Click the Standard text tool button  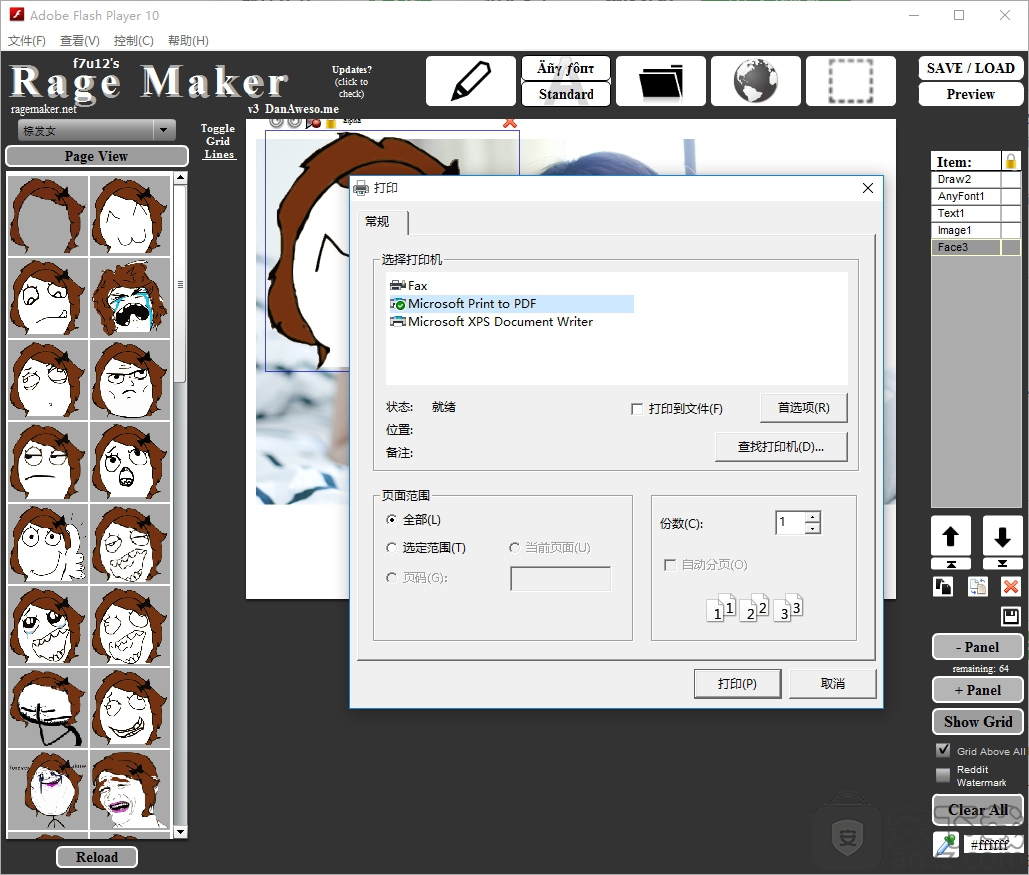point(566,94)
